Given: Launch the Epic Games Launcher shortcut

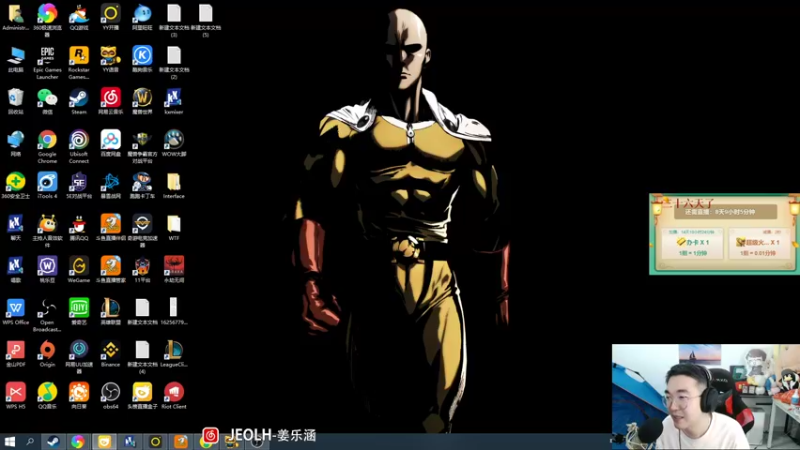Looking at the screenshot, I should pos(47,62).
